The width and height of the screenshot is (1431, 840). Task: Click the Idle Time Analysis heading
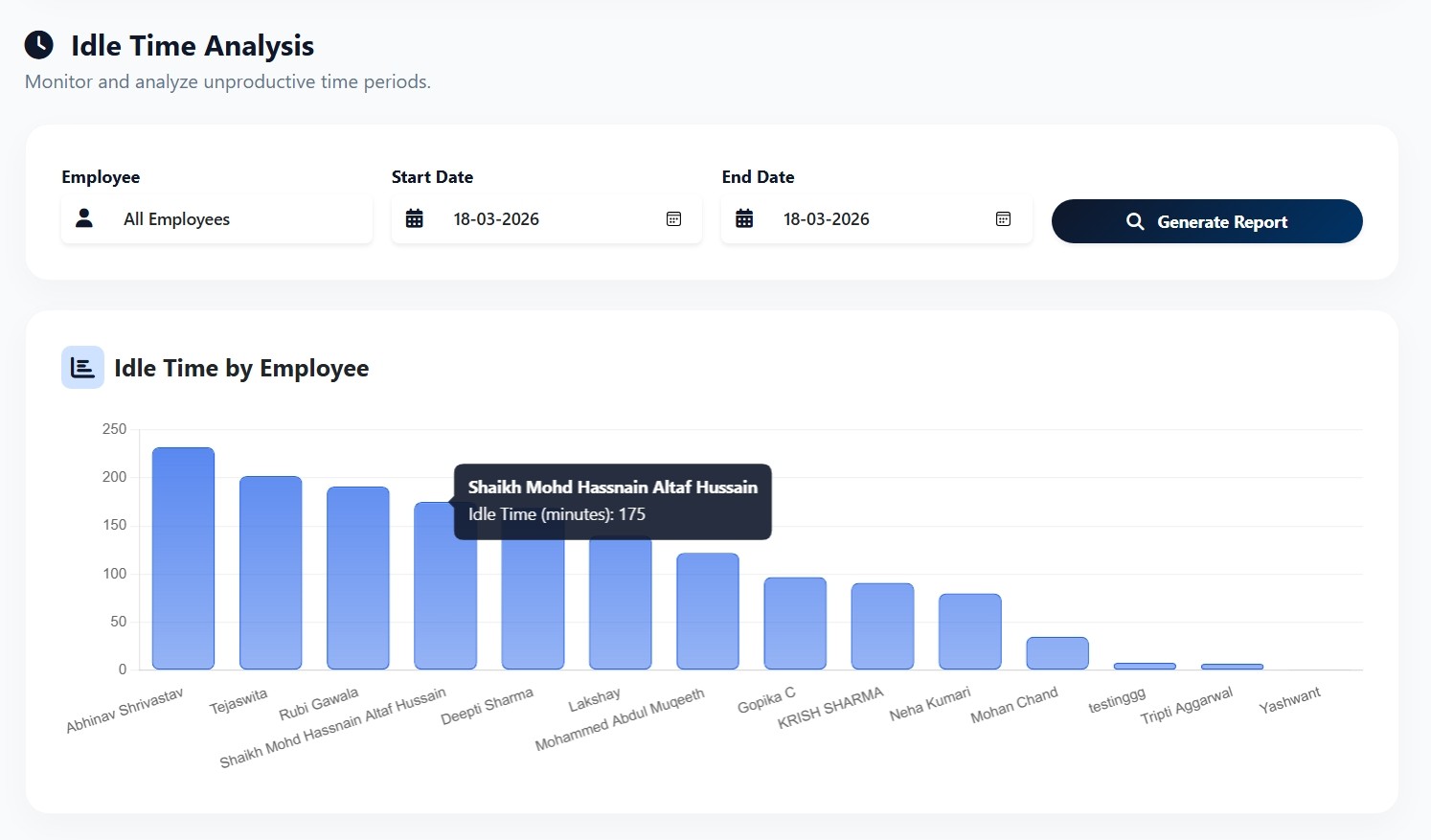tap(191, 45)
